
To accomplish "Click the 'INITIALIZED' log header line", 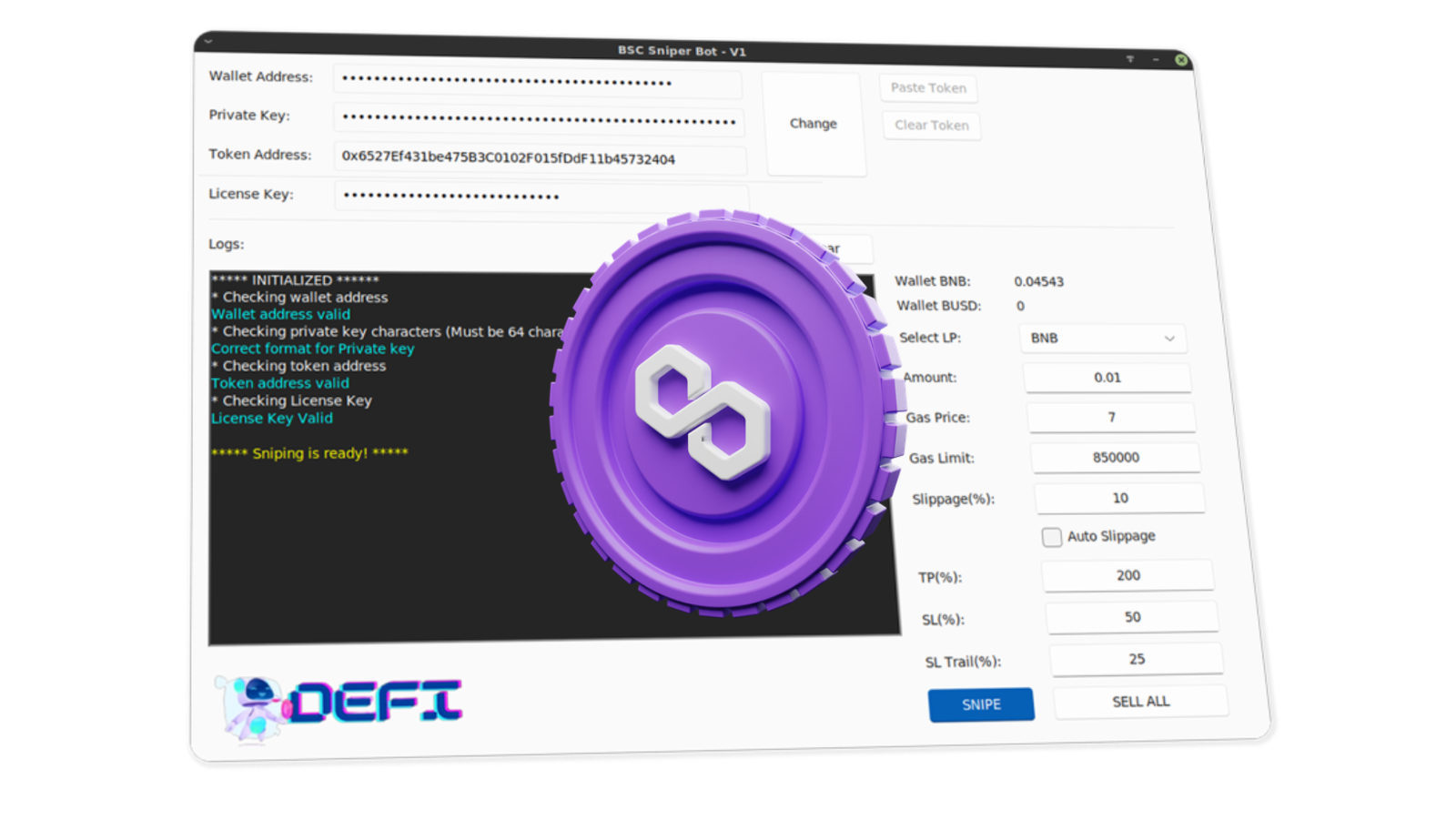I will pyautogui.click(x=295, y=280).
